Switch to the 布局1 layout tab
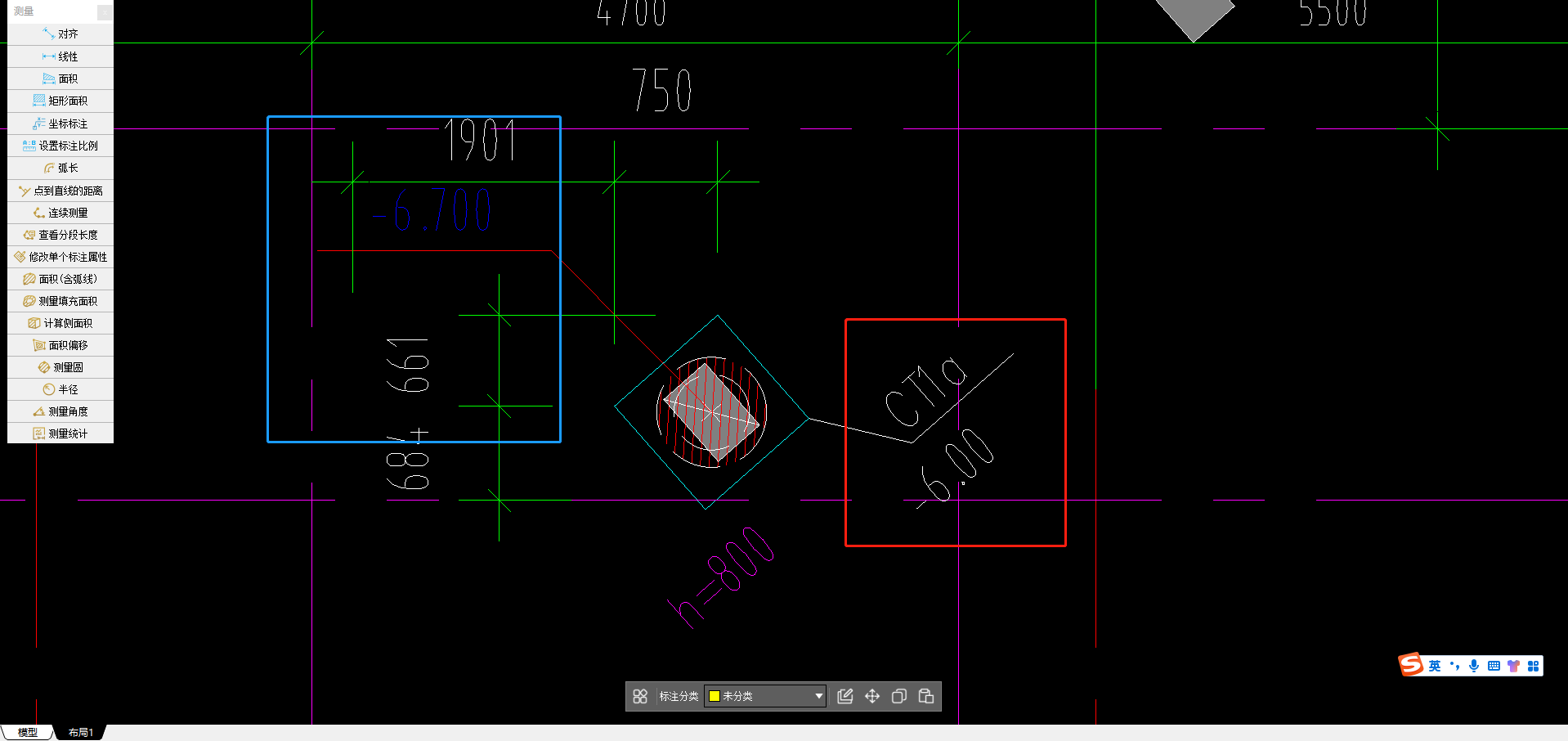Viewport: 1568px width, 741px height. [81, 733]
